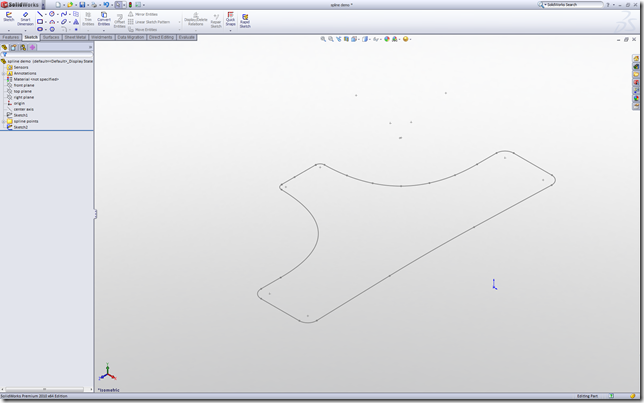The width and height of the screenshot is (644, 403).
Task: Expand the spline points folder
Action: (x=3, y=122)
